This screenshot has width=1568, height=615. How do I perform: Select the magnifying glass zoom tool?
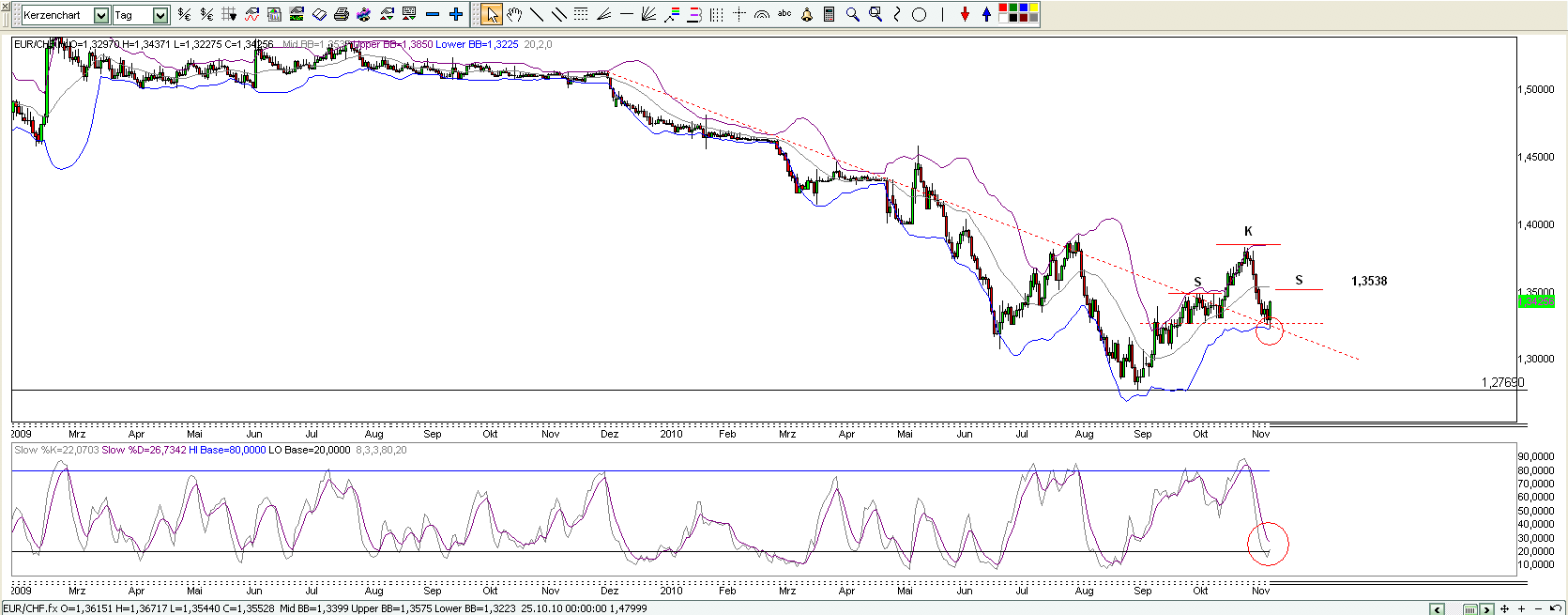[852, 14]
